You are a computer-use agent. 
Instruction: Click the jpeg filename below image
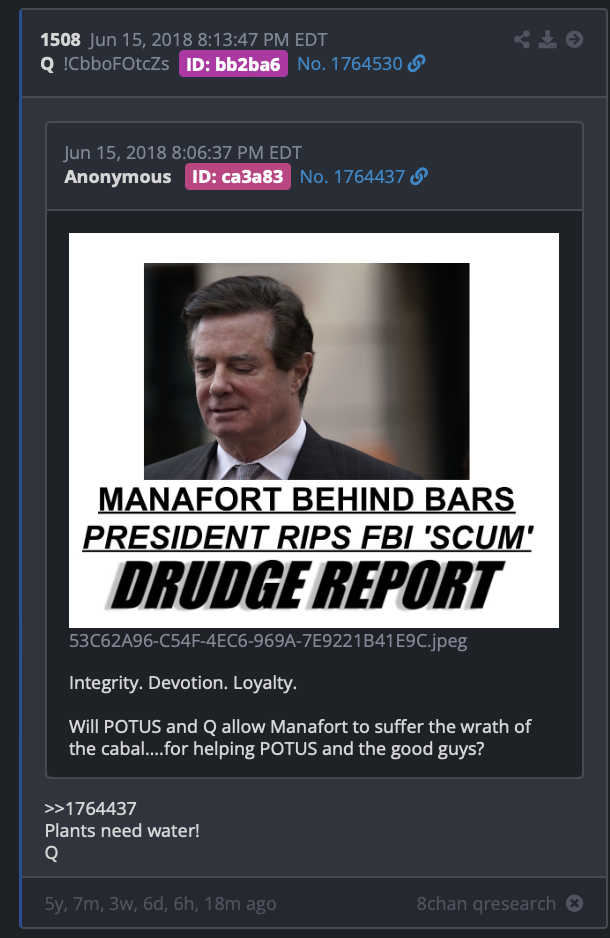pos(268,641)
